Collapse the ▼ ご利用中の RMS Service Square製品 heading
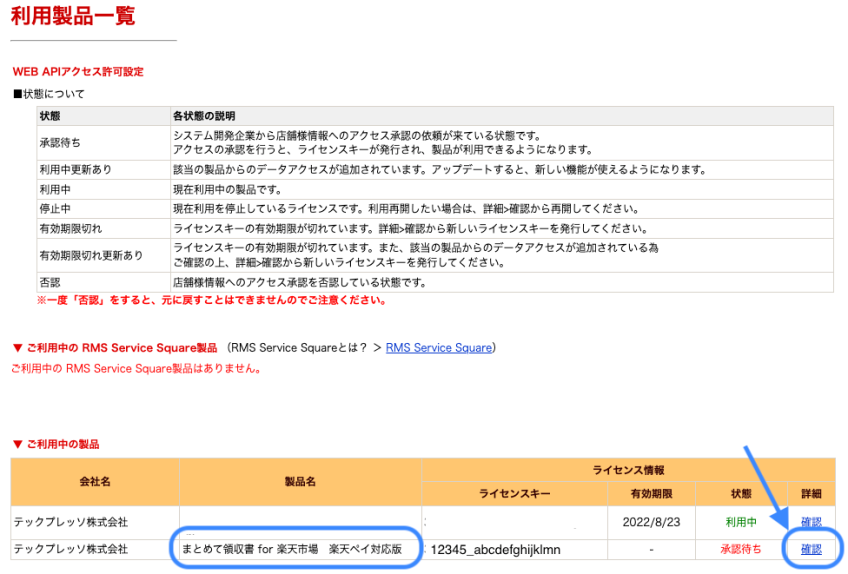 [x=114, y=348]
